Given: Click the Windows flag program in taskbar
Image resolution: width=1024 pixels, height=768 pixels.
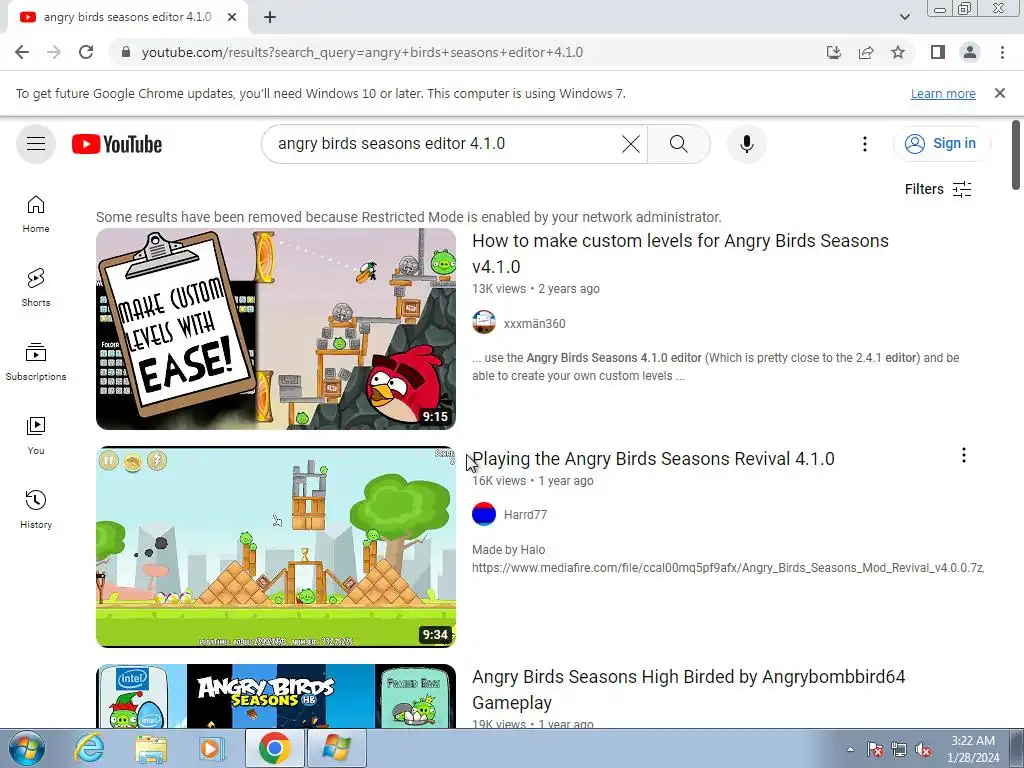Looking at the screenshot, I should click(336, 748).
